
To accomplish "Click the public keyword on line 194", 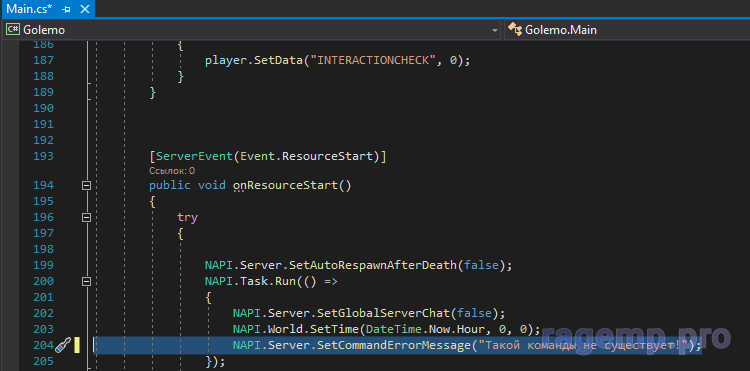I will click(170, 185).
